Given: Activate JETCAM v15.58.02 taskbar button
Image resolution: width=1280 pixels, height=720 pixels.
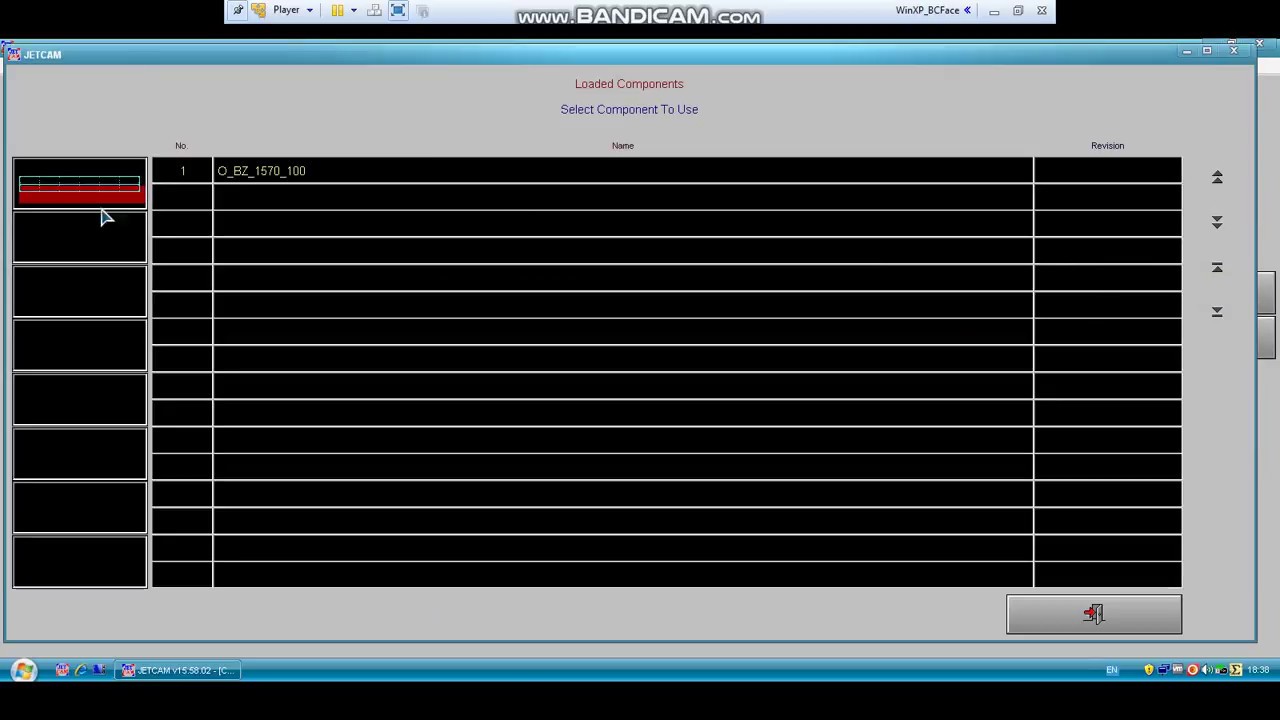Looking at the screenshot, I should [178, 670].
